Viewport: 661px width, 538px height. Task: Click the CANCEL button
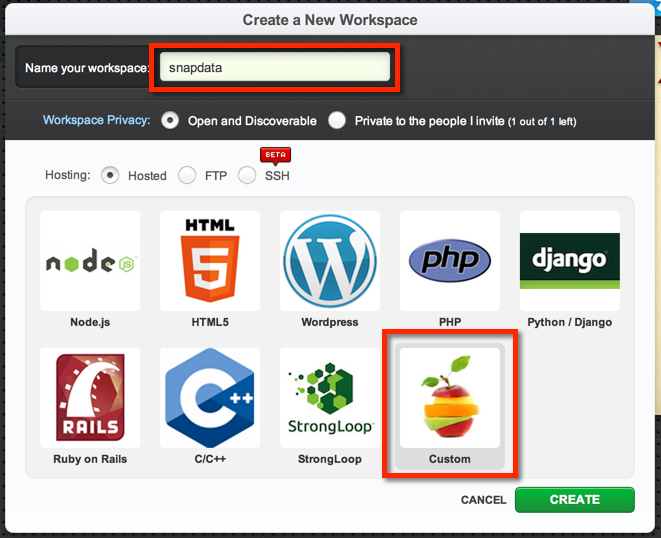[x=484, y=500]
